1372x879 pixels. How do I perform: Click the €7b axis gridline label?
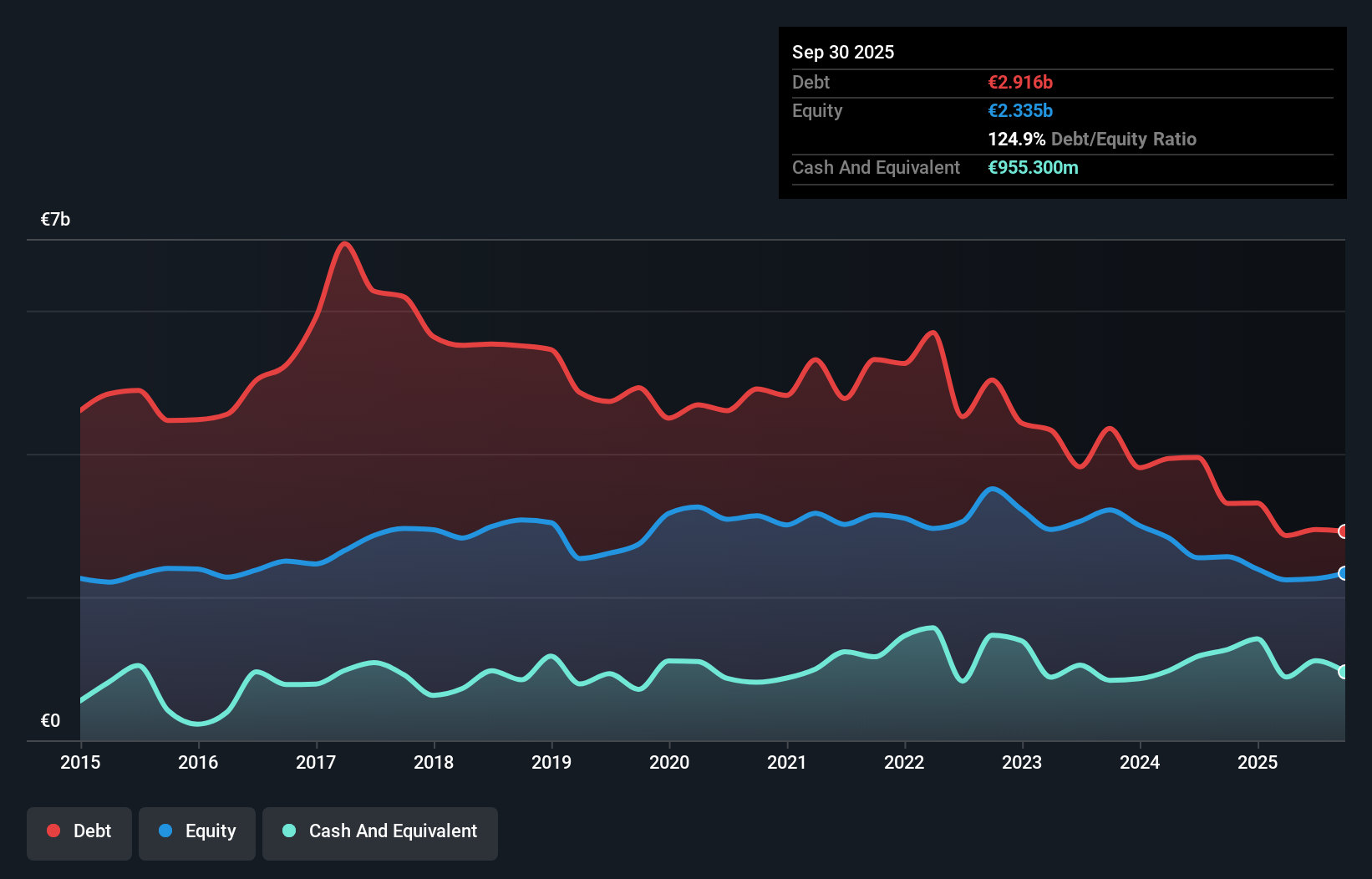(x=55, y=218)
